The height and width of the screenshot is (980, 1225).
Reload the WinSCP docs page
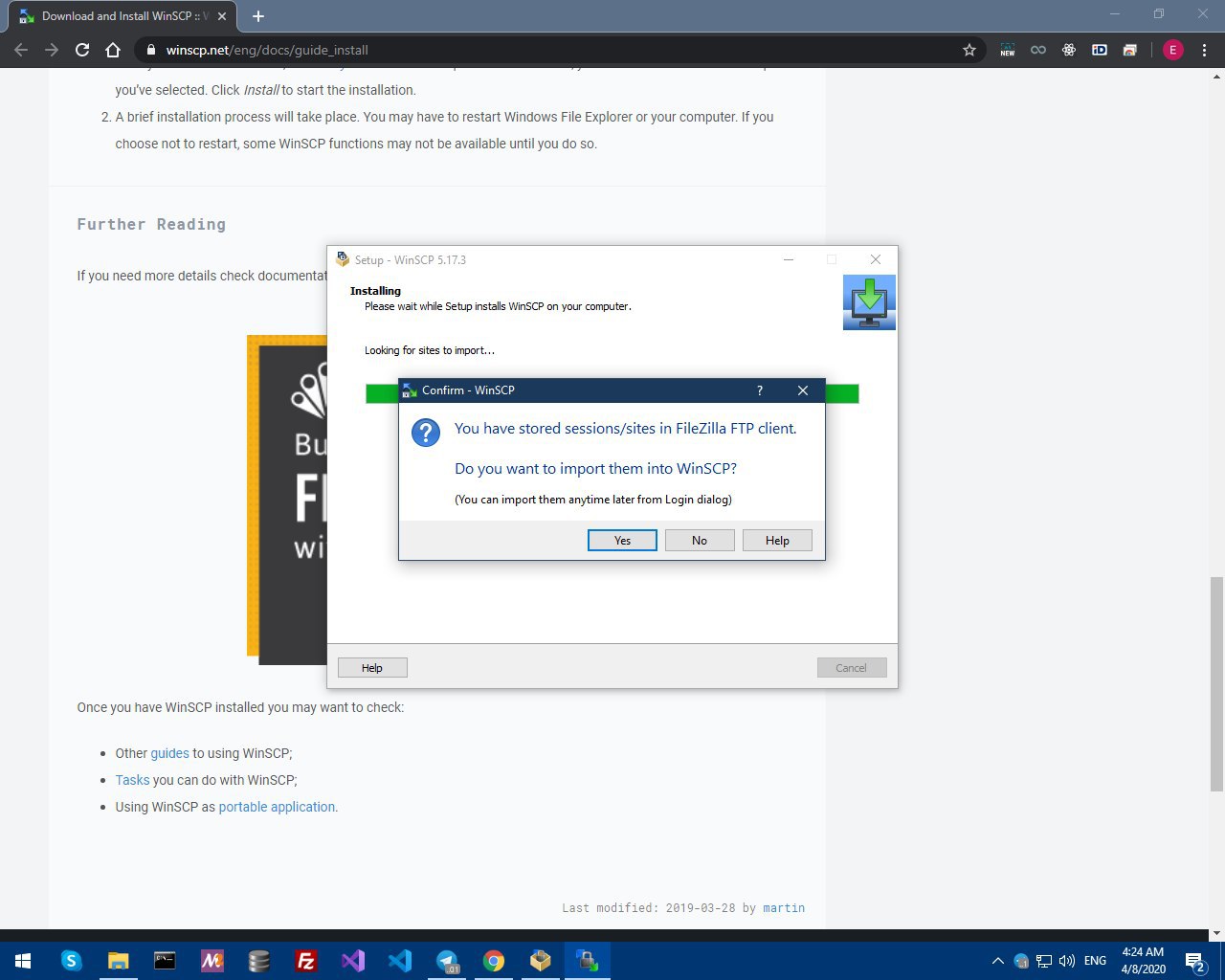82,50
